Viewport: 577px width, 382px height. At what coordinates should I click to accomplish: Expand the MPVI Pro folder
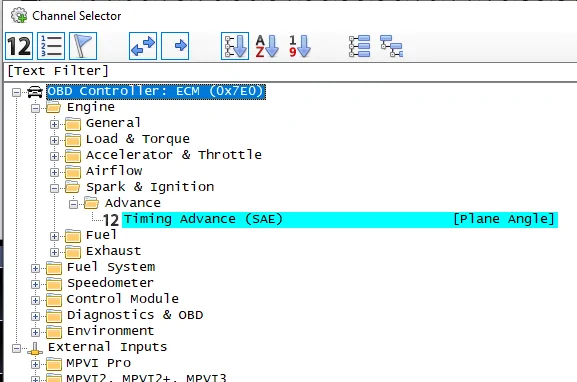(x=35, y=364)
